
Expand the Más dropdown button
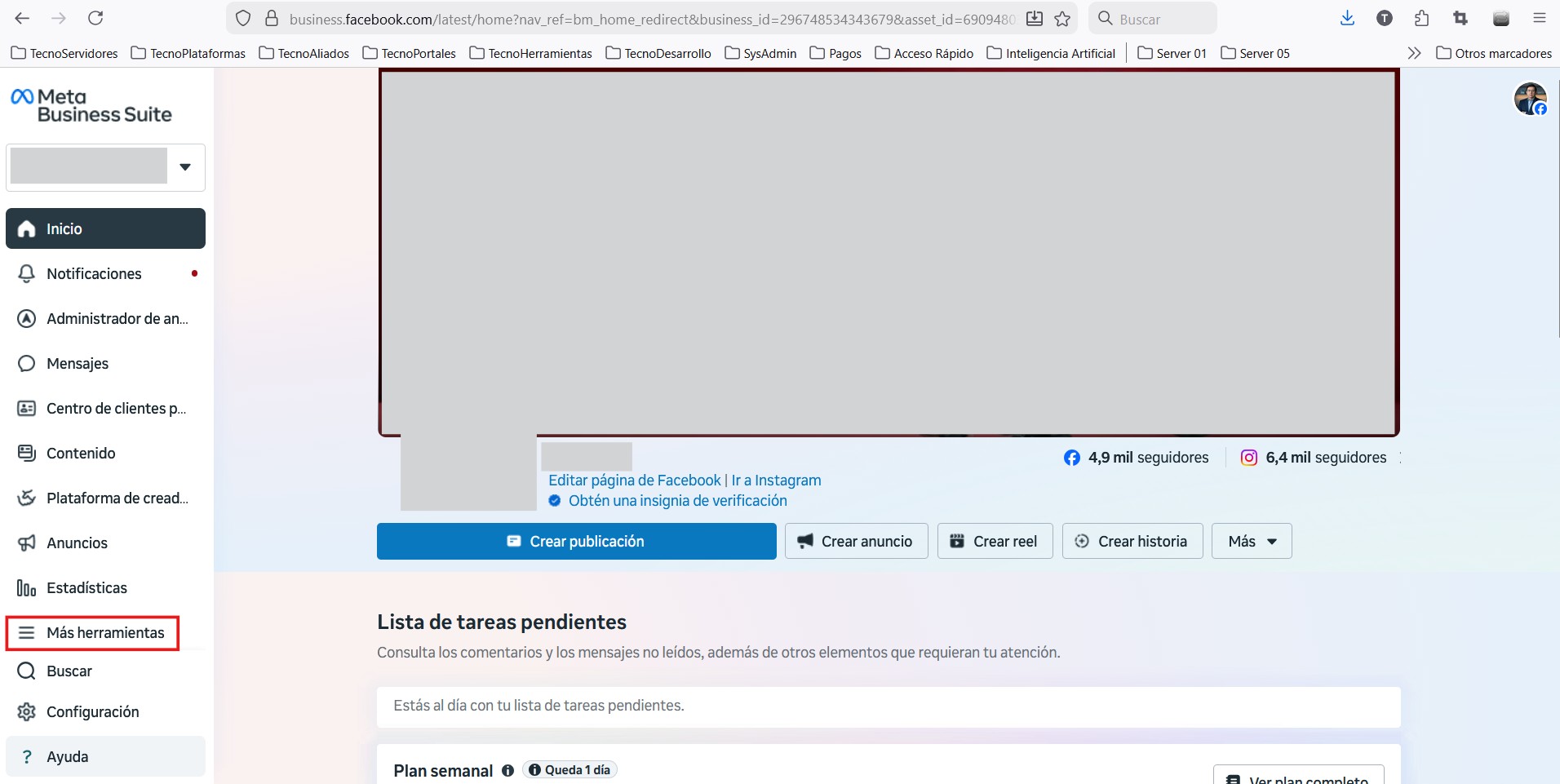[1251, 542]
